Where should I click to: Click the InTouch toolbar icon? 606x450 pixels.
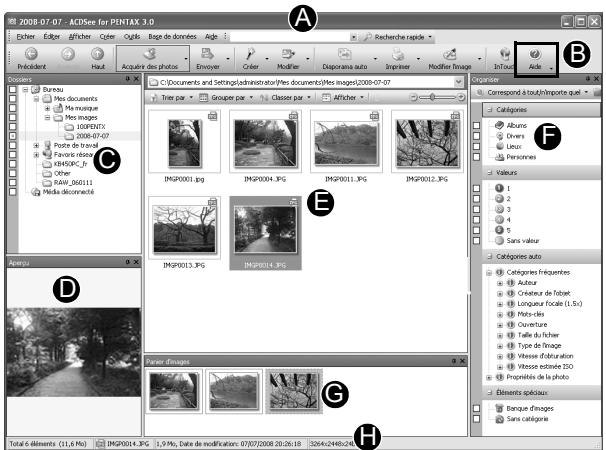504,54
